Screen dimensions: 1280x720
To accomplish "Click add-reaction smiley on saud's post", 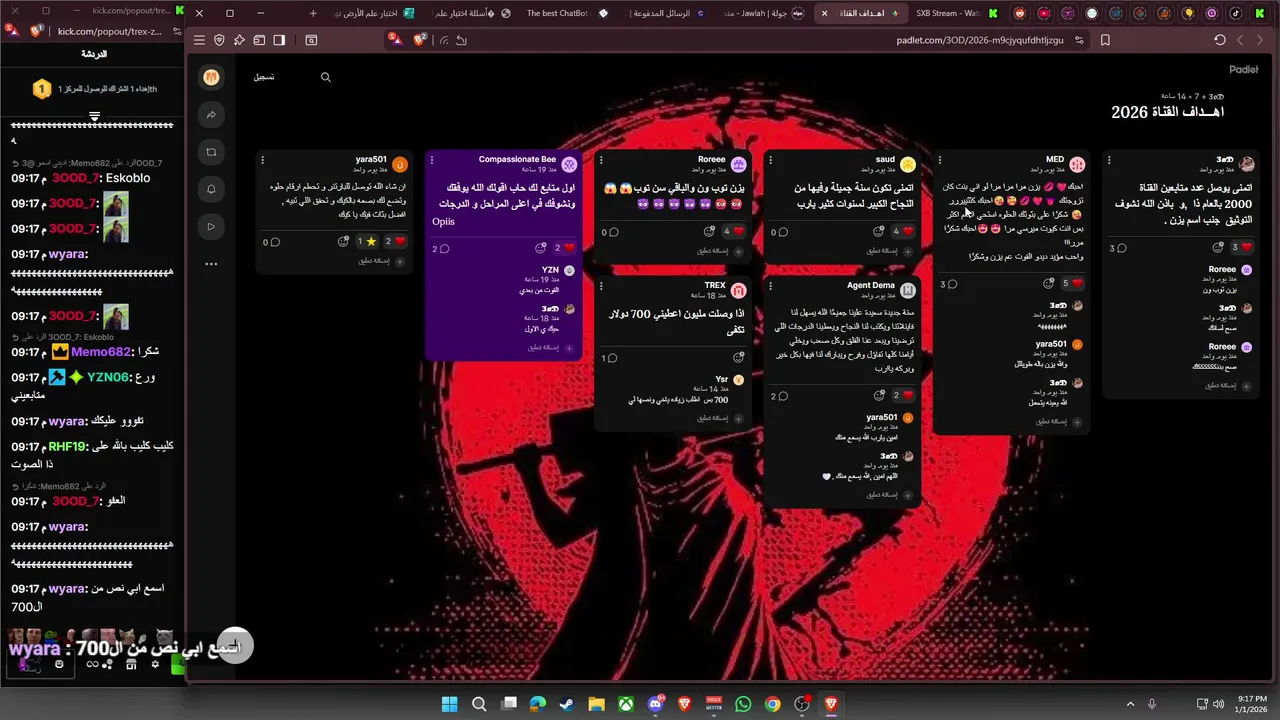I will 878,232.
